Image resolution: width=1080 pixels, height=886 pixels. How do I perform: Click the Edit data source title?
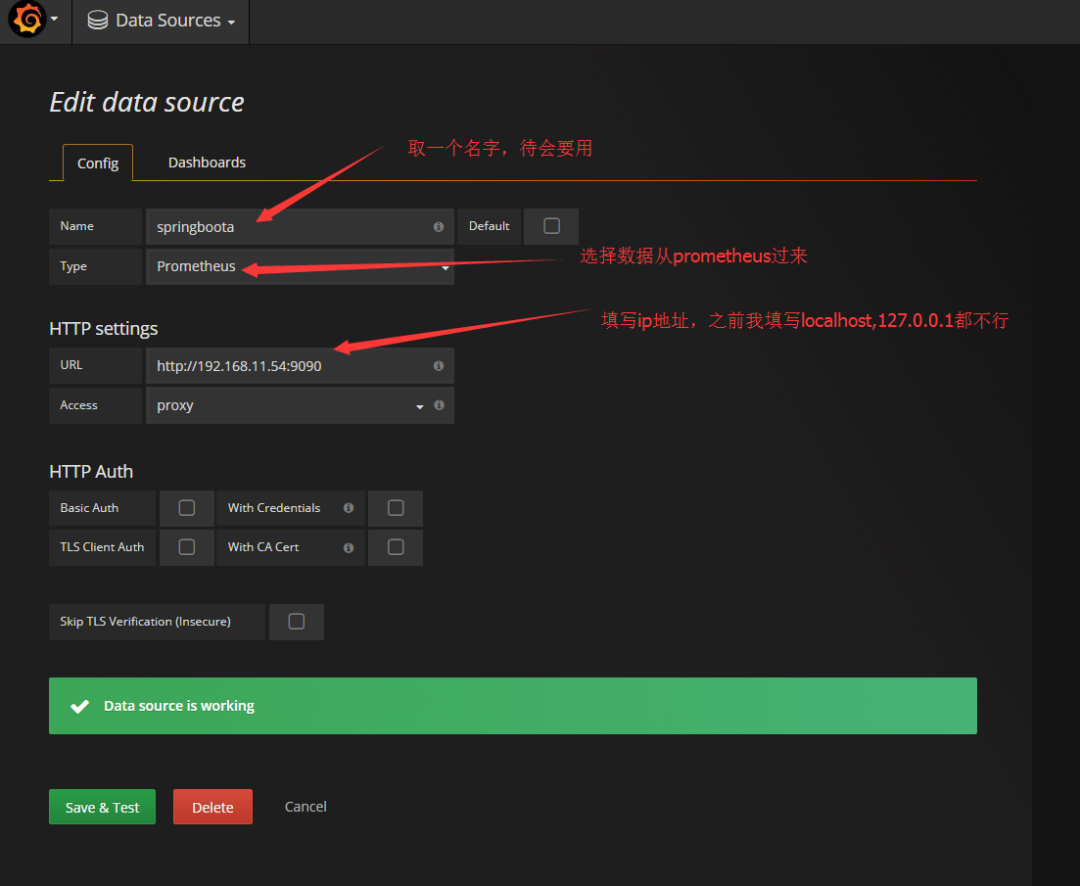(147, 103)
